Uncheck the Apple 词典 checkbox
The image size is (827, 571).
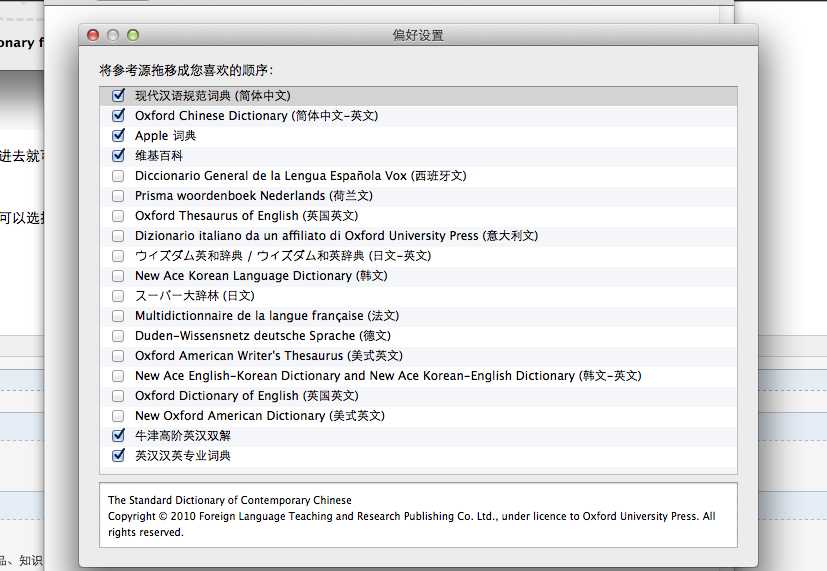point(118,136)
